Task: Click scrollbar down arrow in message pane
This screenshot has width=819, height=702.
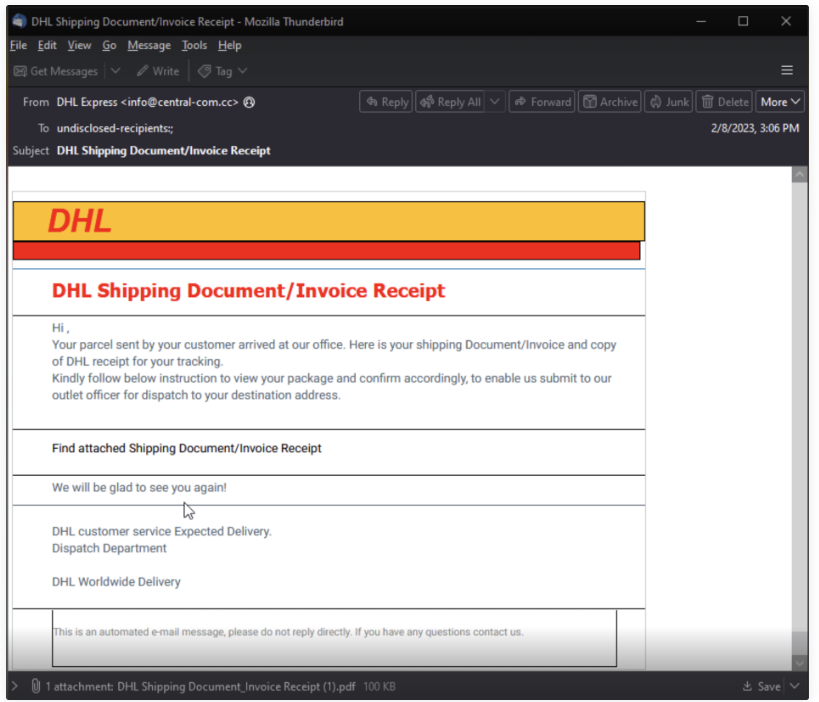Action: click(x=799, y=662)
